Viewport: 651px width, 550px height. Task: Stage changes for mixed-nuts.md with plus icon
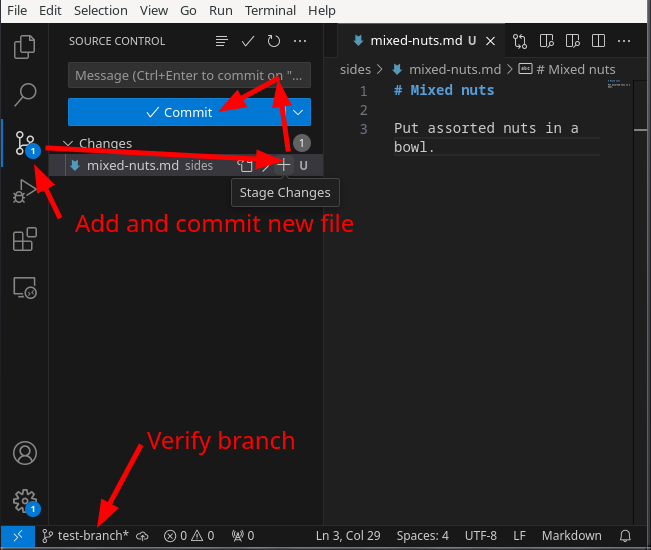[283, 165]
